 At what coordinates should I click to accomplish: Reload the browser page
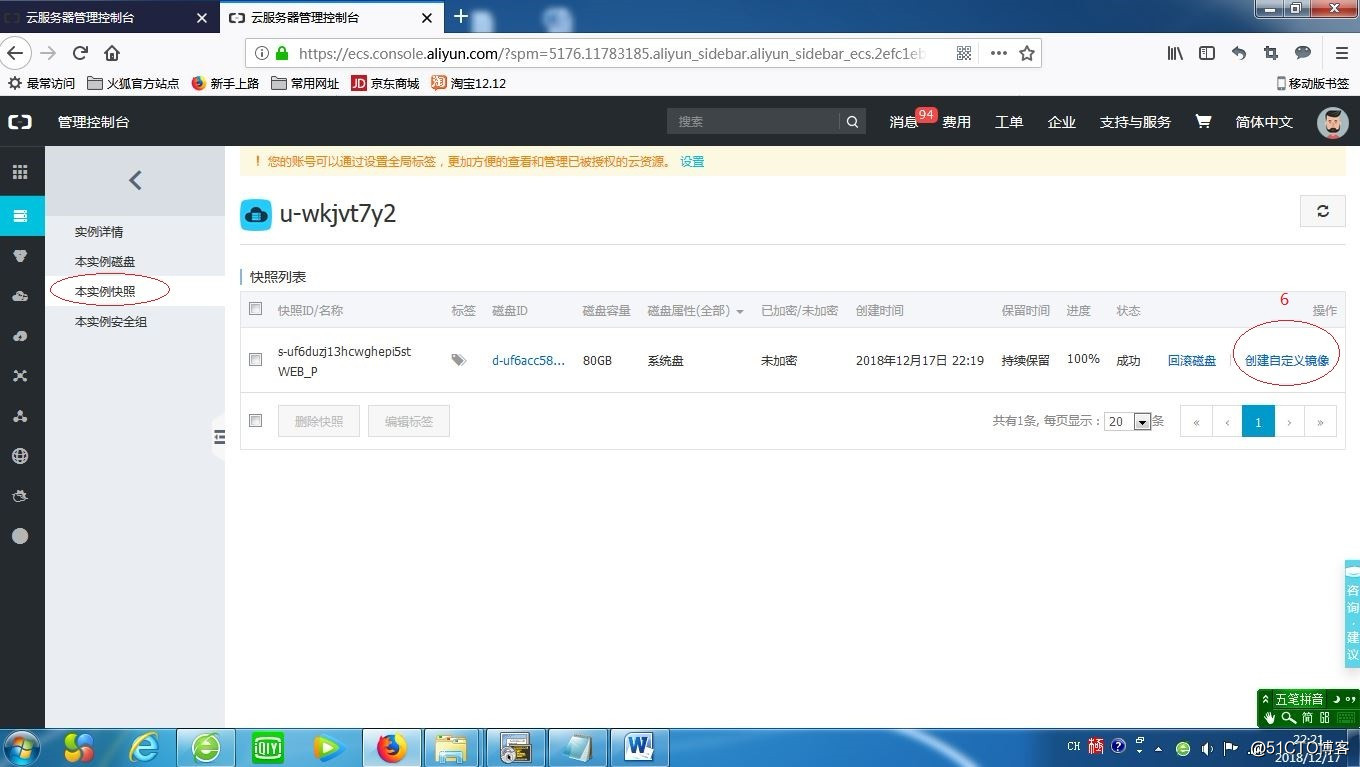pos(80,53)
